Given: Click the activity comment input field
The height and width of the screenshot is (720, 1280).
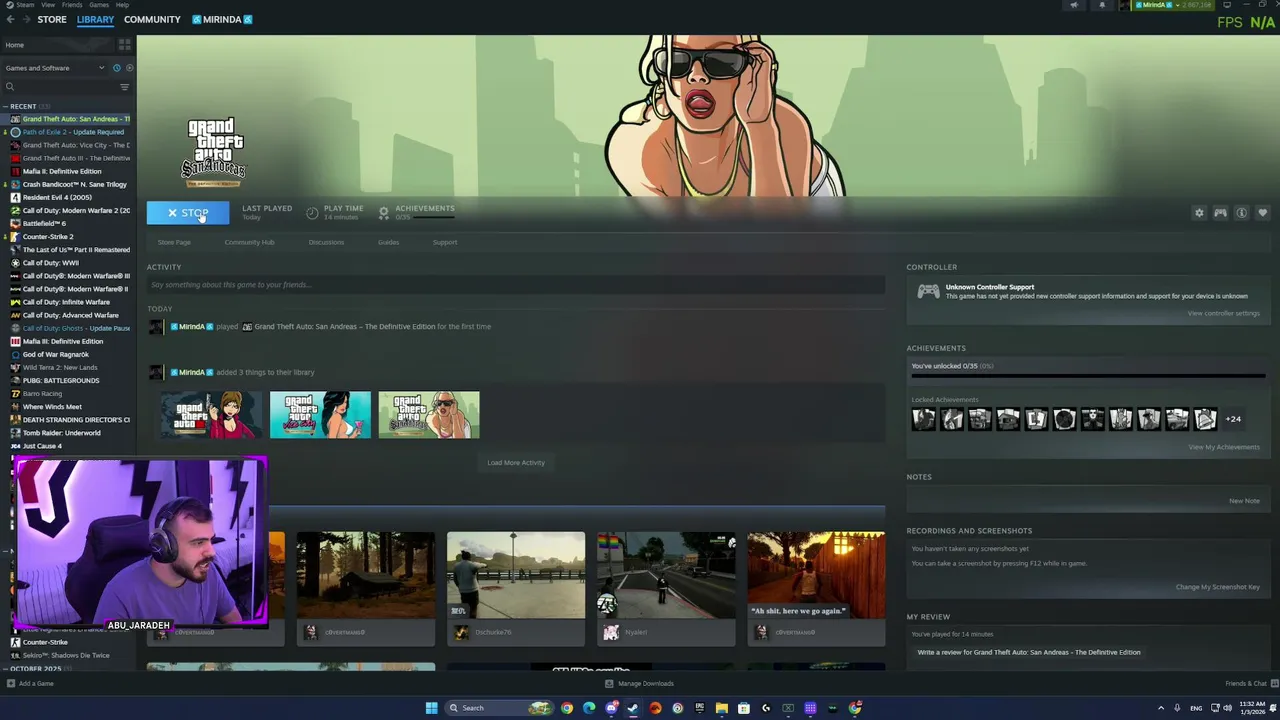Looking at the screenshot, I should tap(516, 285).
